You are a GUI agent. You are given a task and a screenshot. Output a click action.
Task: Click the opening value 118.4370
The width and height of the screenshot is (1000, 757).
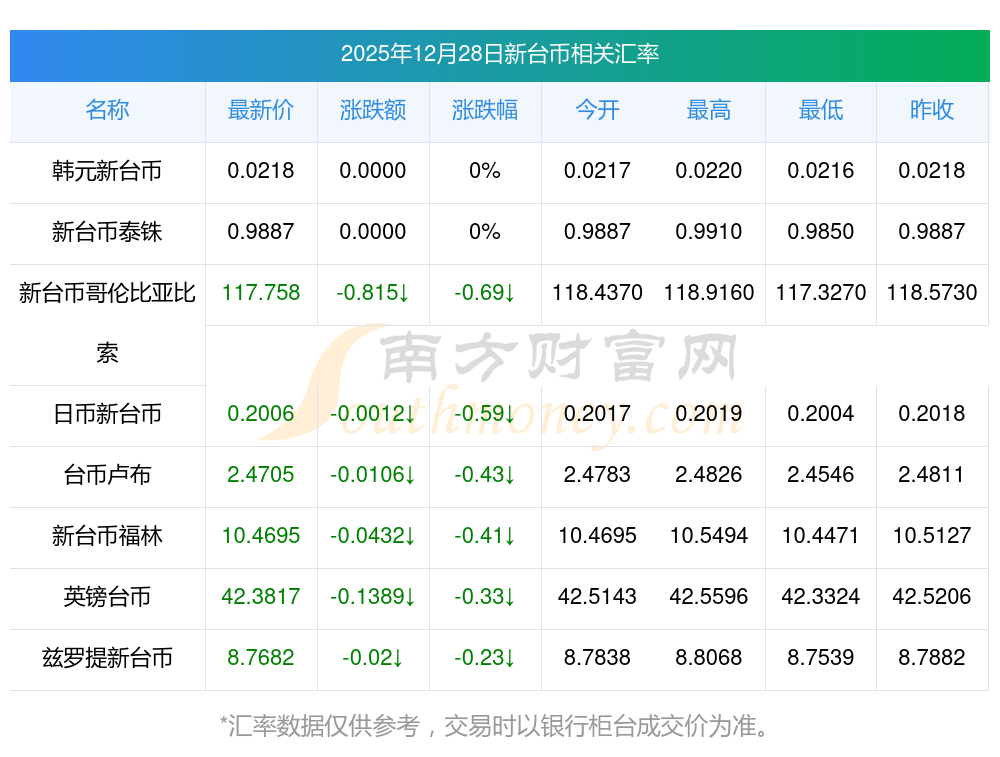click(597, 293)
